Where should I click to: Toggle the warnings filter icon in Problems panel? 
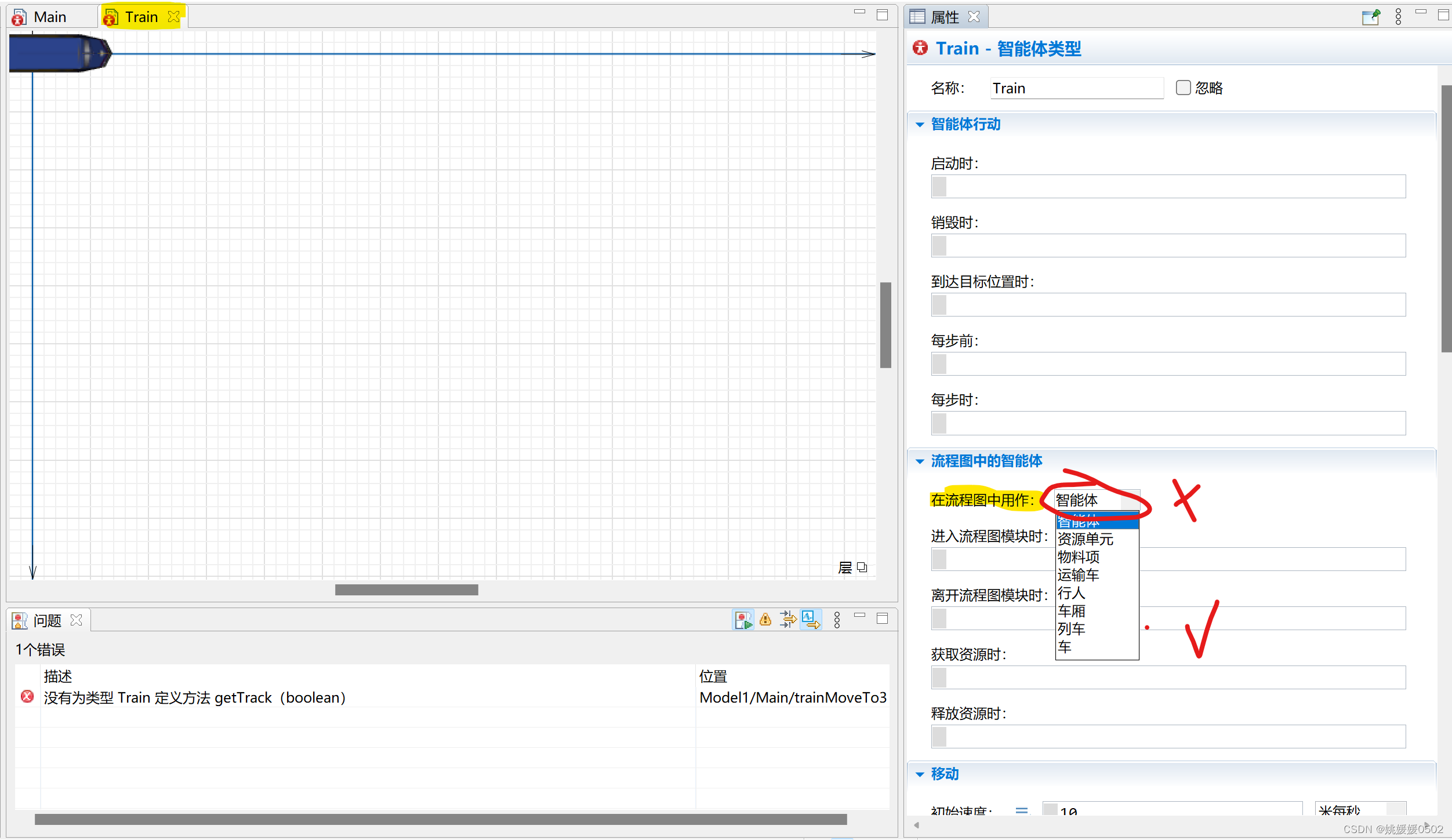click(765, 619)
